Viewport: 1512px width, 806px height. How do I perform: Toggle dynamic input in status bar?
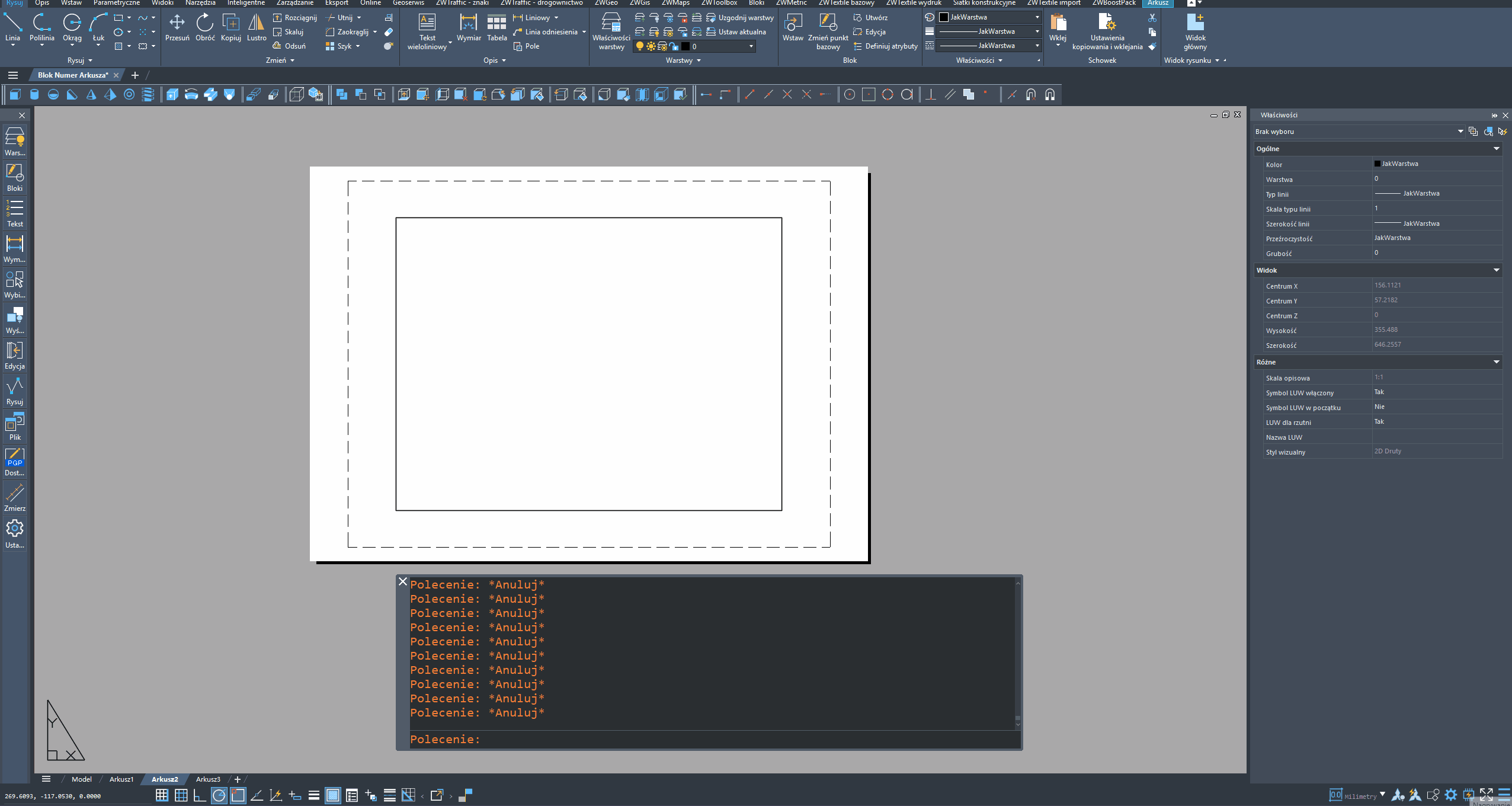pos(294,795)
